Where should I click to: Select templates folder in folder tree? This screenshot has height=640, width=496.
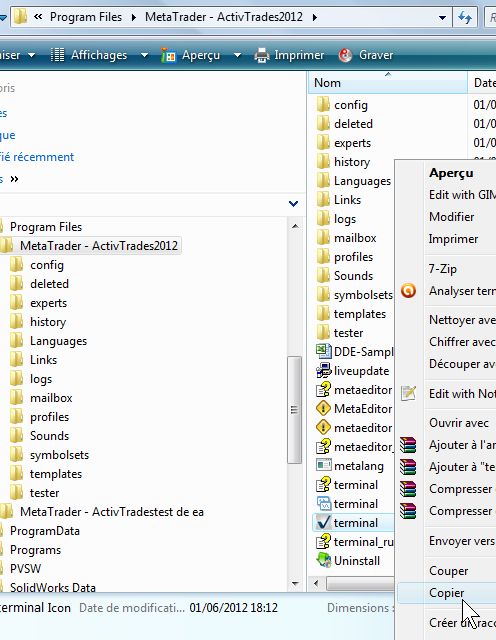[x=56, y=474]
